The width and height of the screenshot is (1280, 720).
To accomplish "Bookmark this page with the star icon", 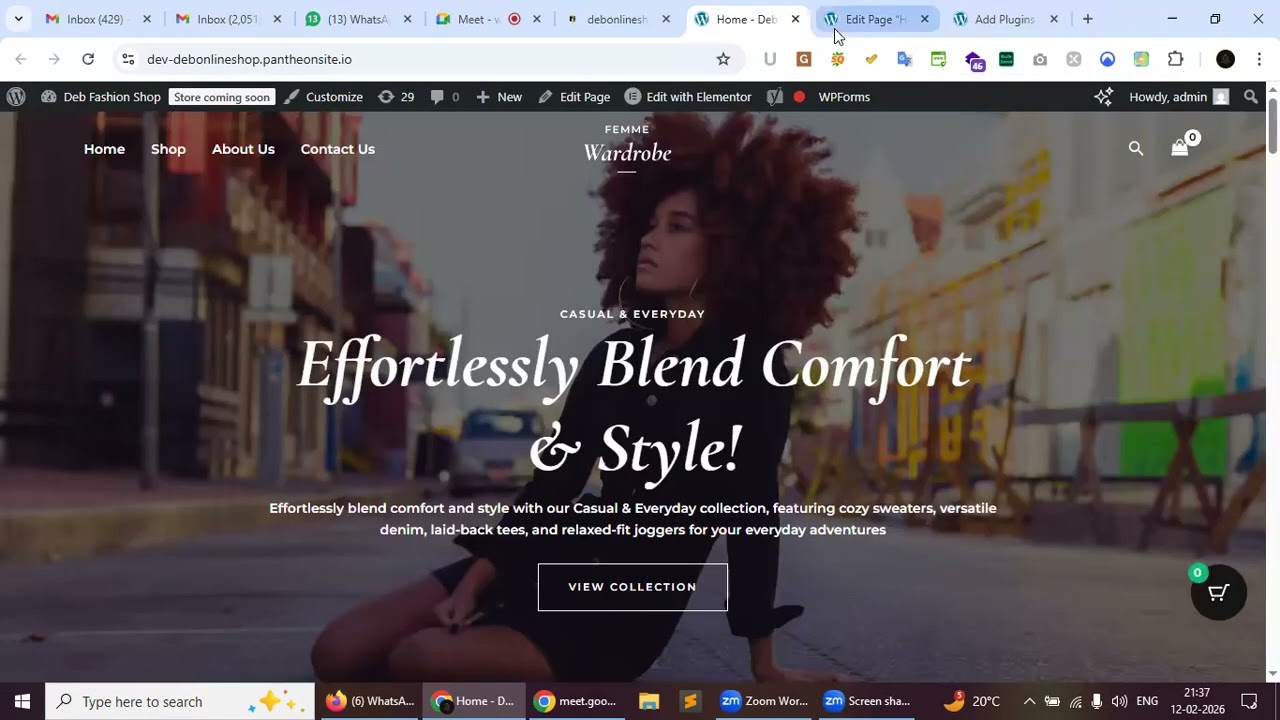I will pyautogui.click(x=723, y=59).
